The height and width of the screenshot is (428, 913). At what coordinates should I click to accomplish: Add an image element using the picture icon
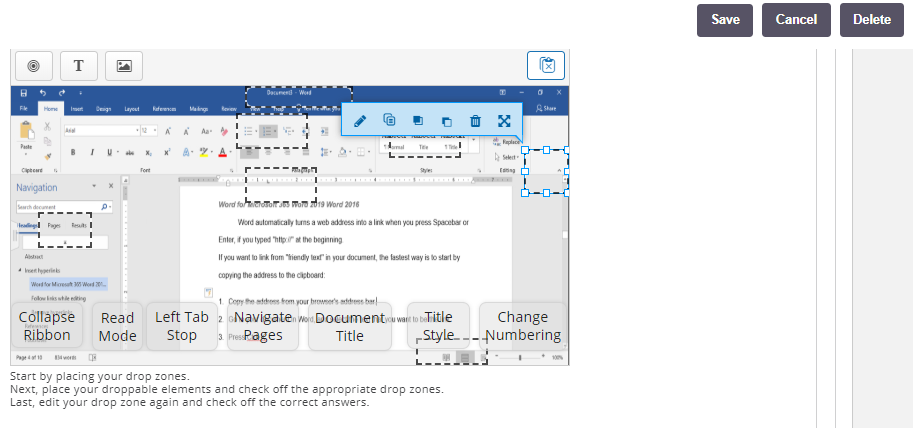123,66
